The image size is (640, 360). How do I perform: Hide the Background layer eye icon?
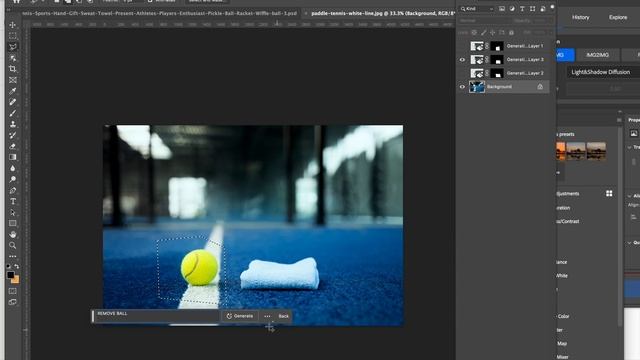462,87
